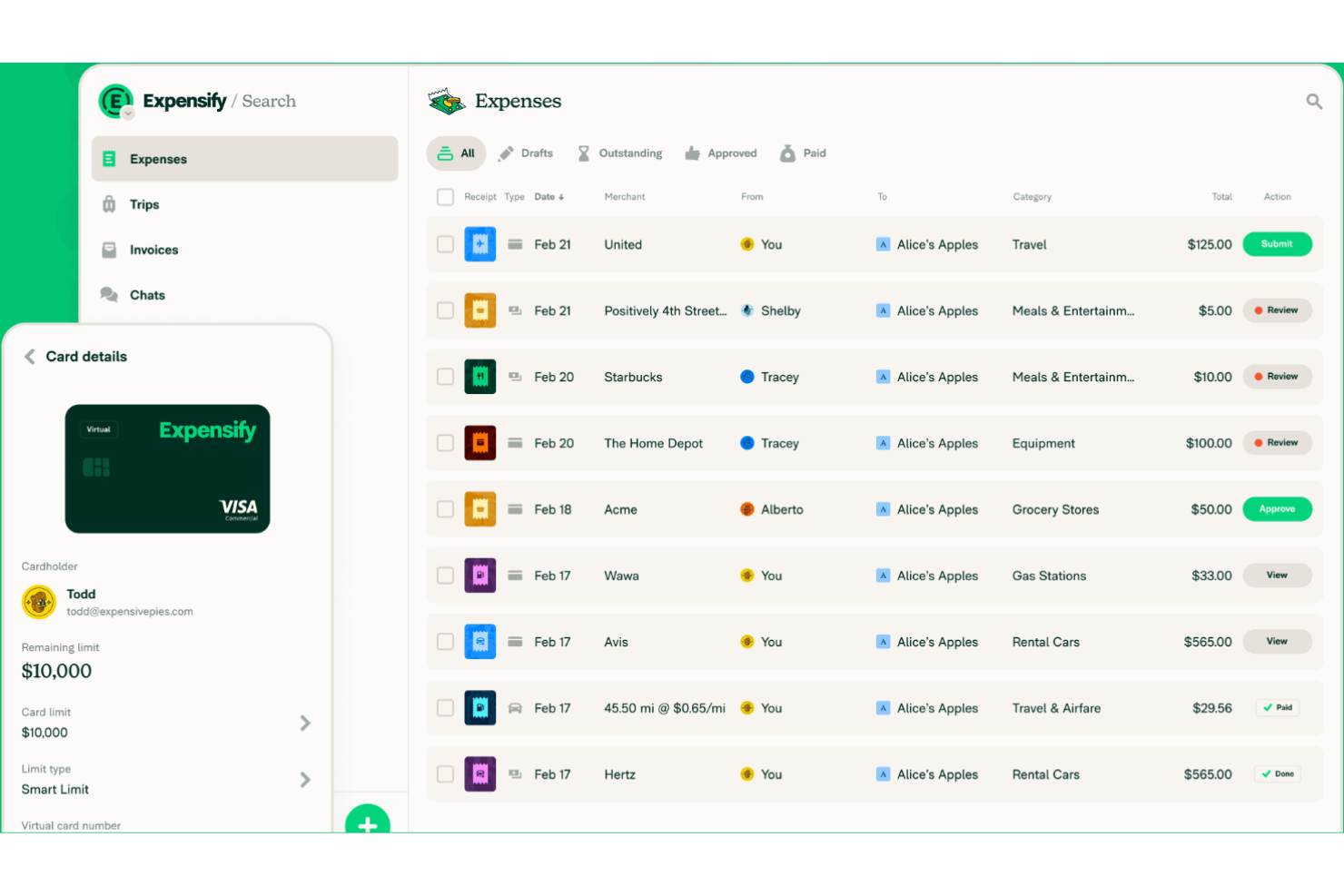Click the search magnifier icon
This screenshot has height=896, width=1344.
tap(1314, 101)
